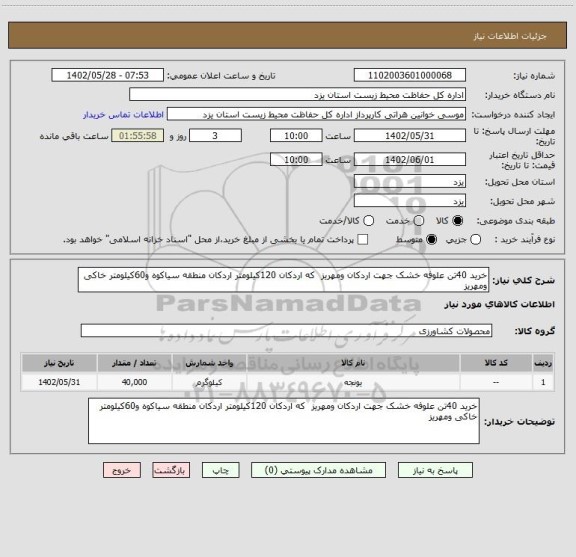Select the خدمت radio button
The width and height of the screenshot is (576, 557).
419,221
